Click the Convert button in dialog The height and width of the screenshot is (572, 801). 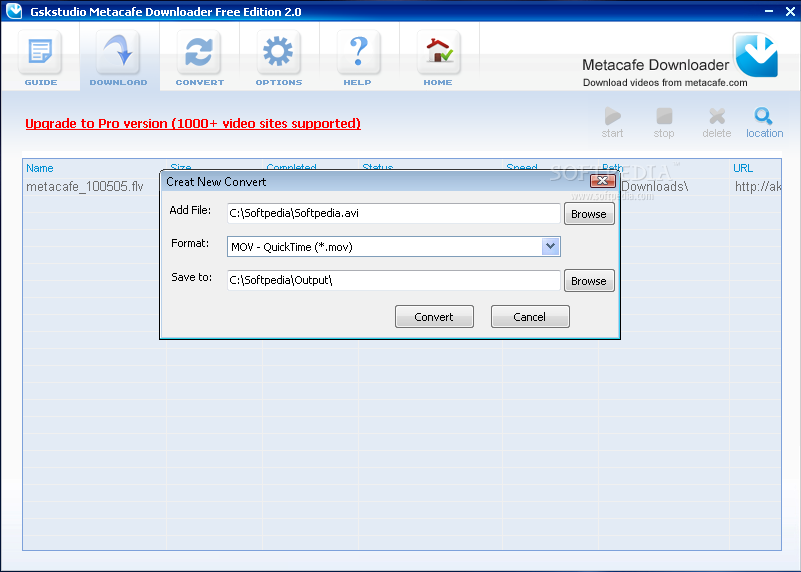[434, 317]
